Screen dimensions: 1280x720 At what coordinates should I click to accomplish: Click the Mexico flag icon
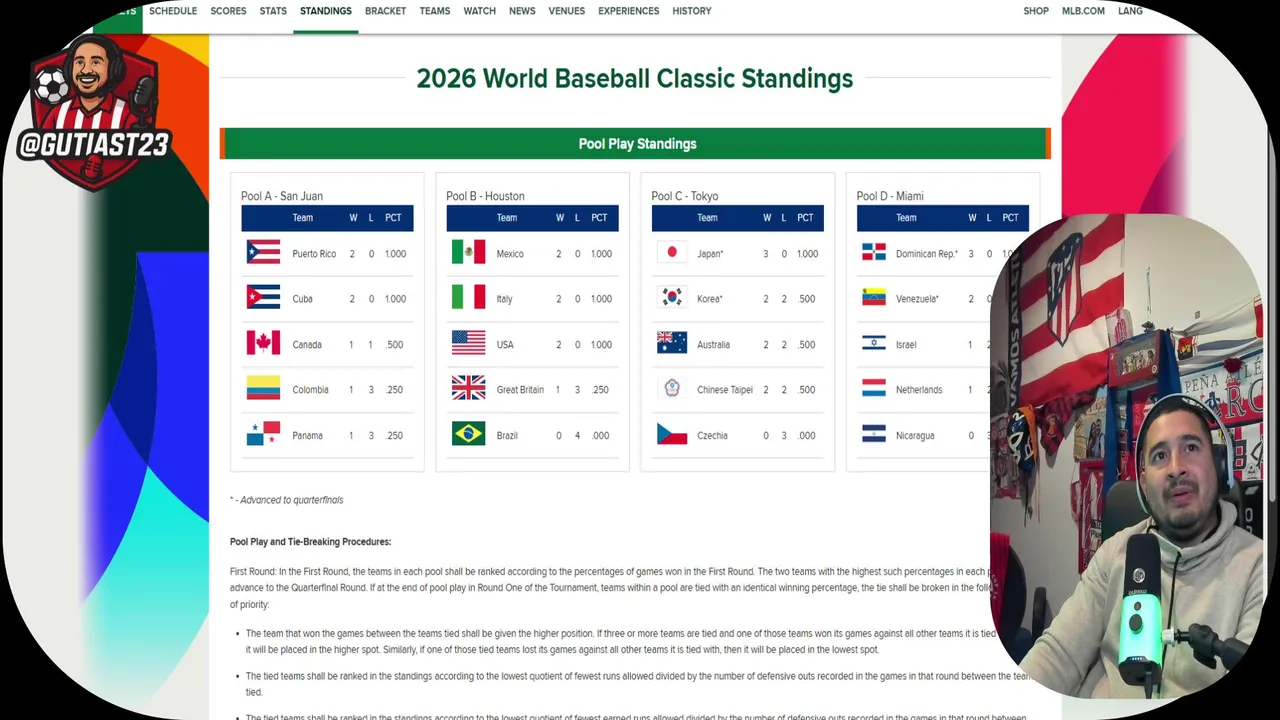(x=468, y=252)
